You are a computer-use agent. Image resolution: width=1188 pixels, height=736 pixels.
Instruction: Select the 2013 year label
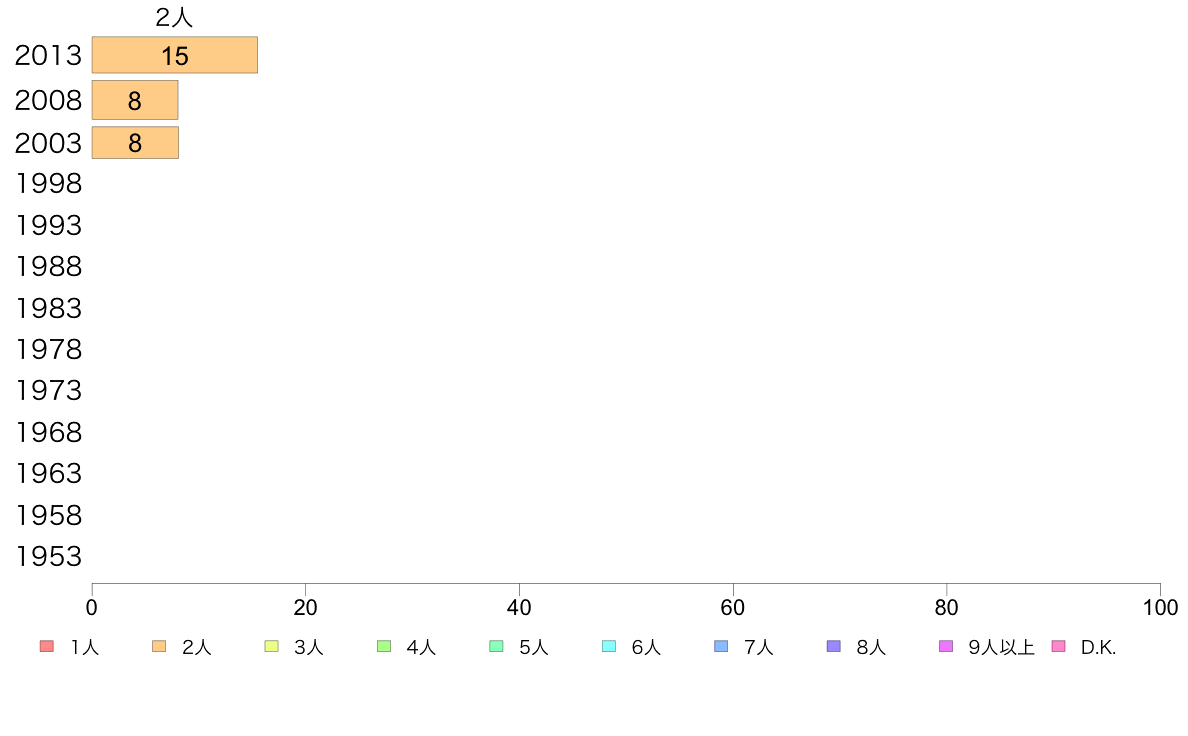click(x=48, y=55)
